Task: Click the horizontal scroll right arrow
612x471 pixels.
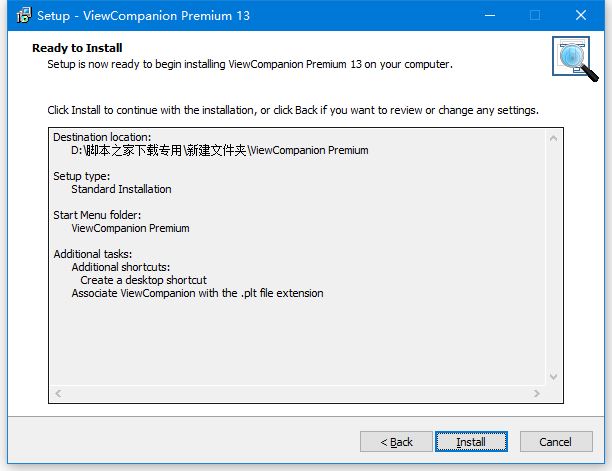Action: pos(537,393)
